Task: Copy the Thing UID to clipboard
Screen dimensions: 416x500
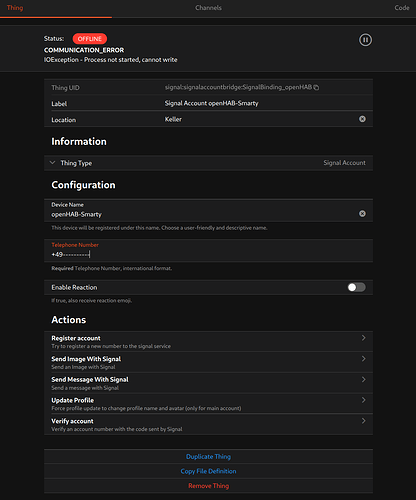Action: (316, 87)
